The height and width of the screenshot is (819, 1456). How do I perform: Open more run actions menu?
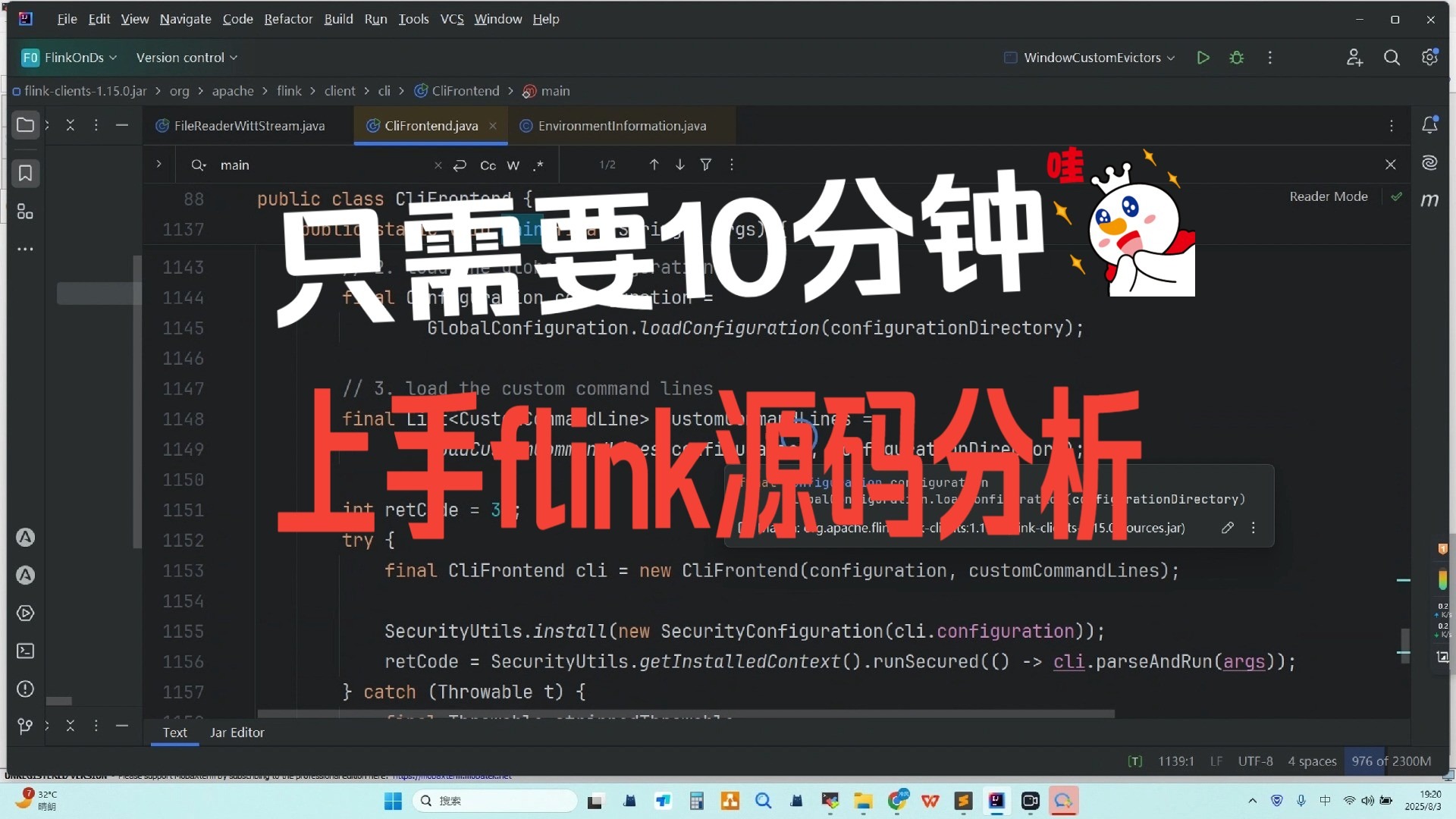click(1270, 58)
